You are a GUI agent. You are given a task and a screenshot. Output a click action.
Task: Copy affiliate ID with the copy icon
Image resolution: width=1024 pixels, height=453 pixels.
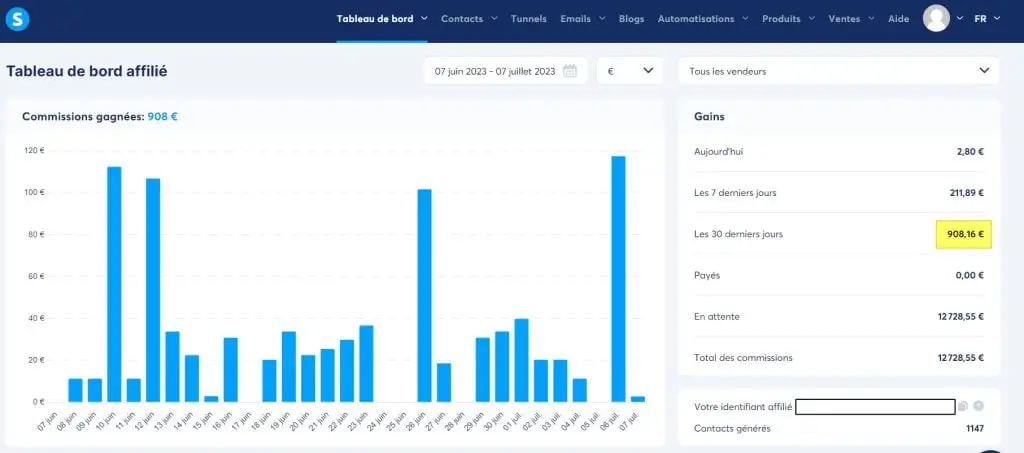(x=963, y=406)
